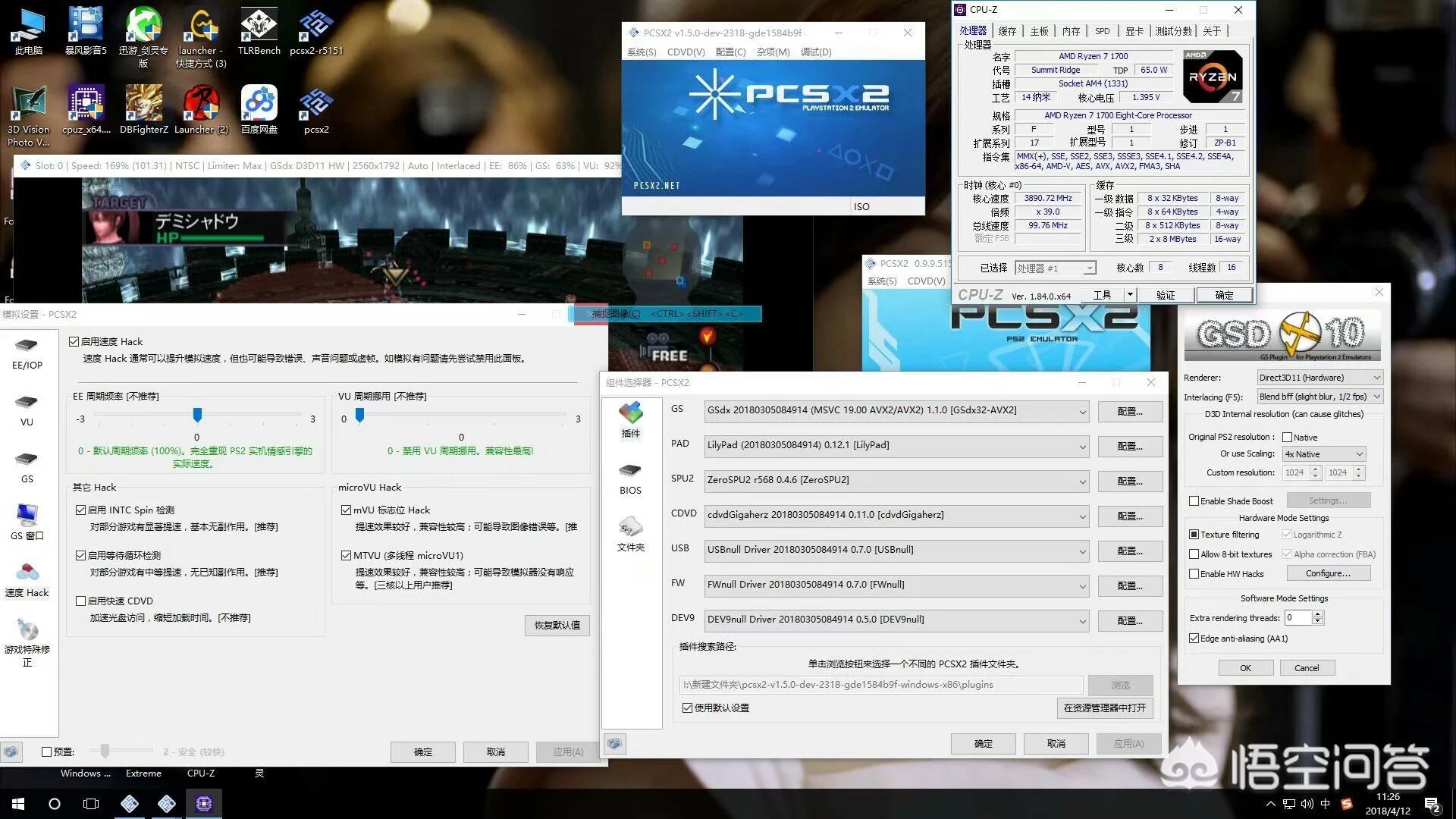1456x819 pixels.
Task: Switch to the 缓存 tab in CPU-Z
Action: tap(1007, 31)
